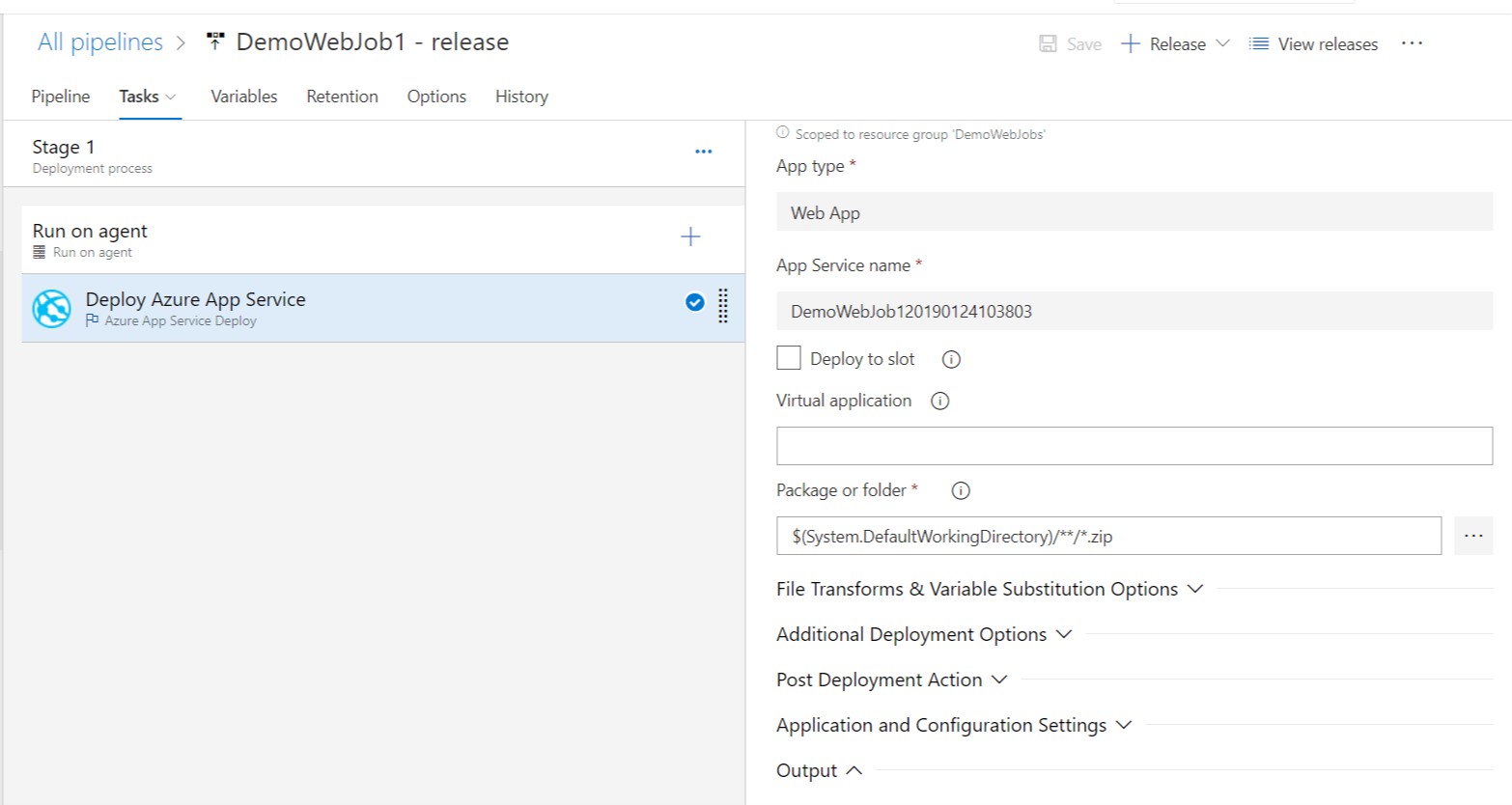Viewport: 1512px width, 805px height.
Task: Add a task to Run on agent
Action: [x=690, y=236]
